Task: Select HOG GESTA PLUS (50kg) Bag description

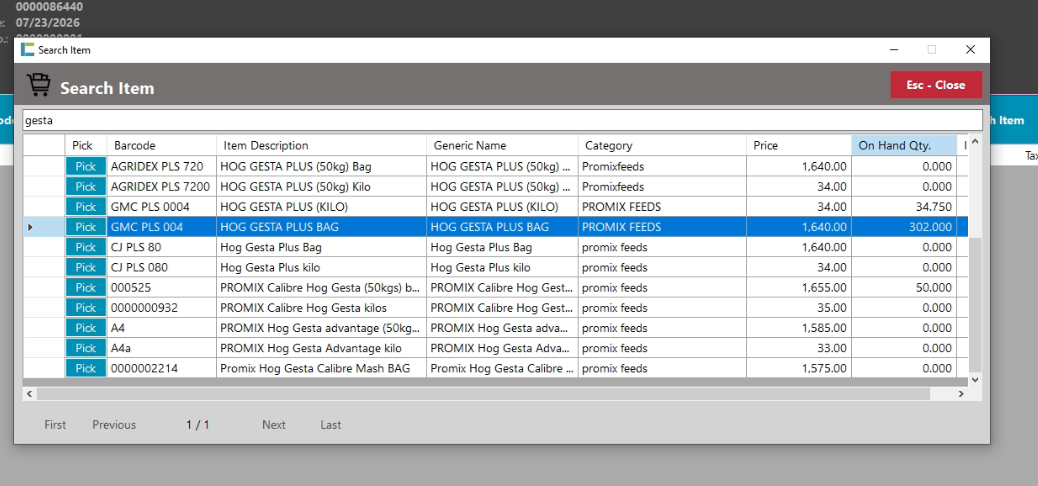Action: (x=321, y=167)
